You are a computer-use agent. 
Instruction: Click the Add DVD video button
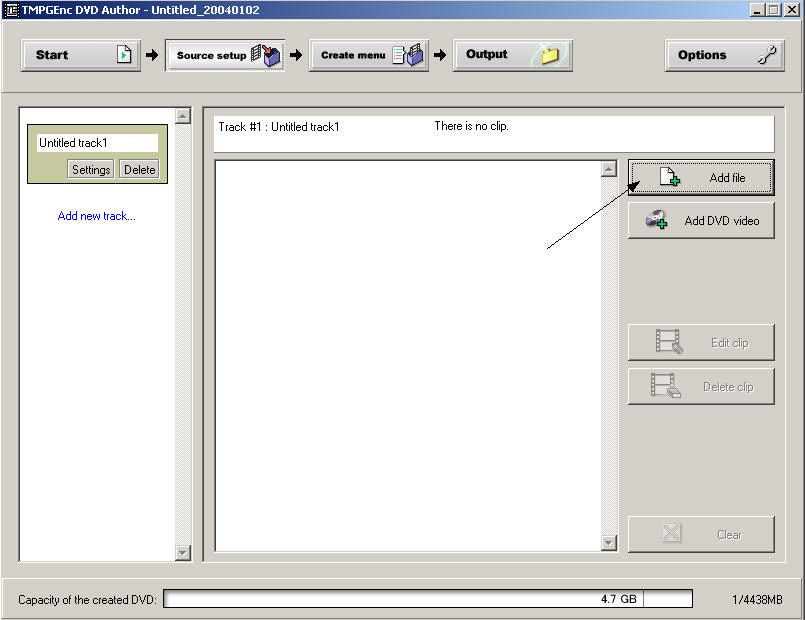[701, 221]
